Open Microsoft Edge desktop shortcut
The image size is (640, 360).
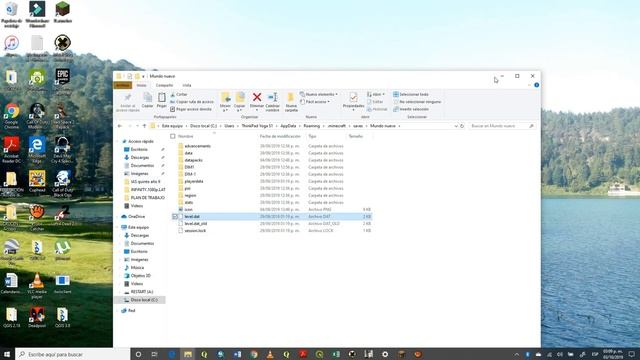37,150
